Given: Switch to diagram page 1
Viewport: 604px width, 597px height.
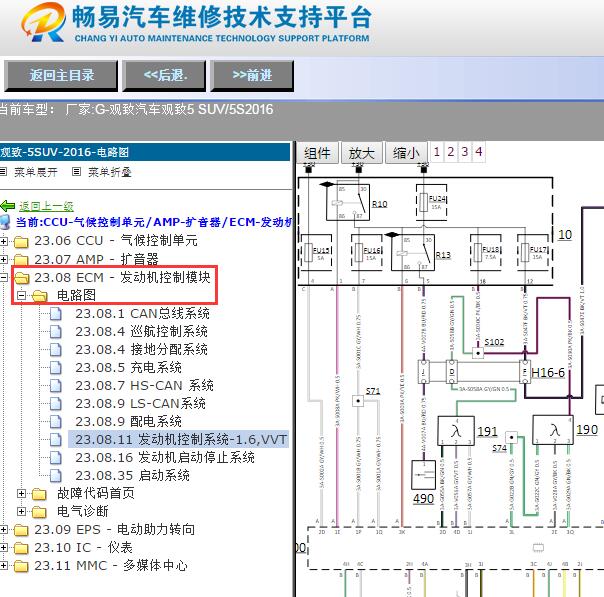Looking at the screenshot, I should click(x=436, y=151).
